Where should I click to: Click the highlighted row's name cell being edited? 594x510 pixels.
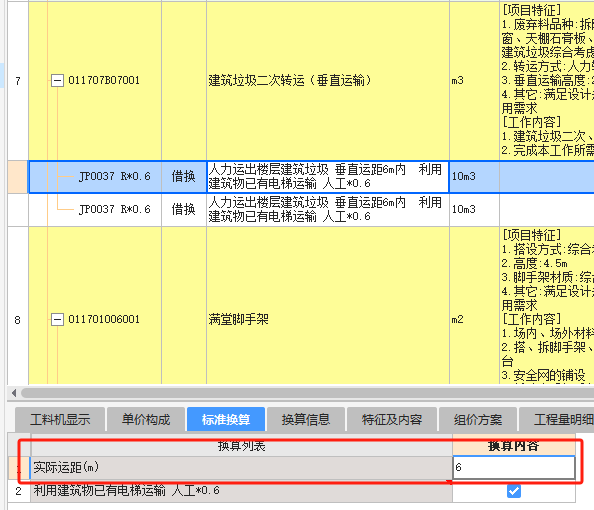click(328, 177)
